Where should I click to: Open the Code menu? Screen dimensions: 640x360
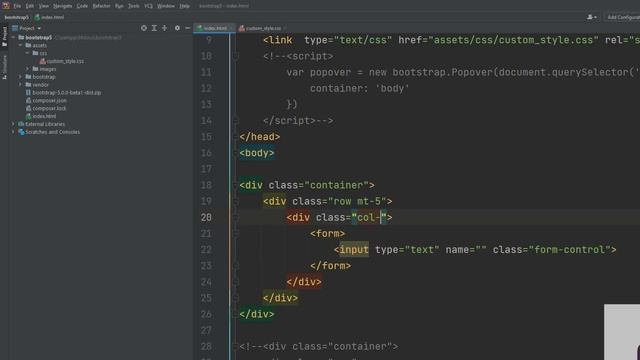click(82, 6)
